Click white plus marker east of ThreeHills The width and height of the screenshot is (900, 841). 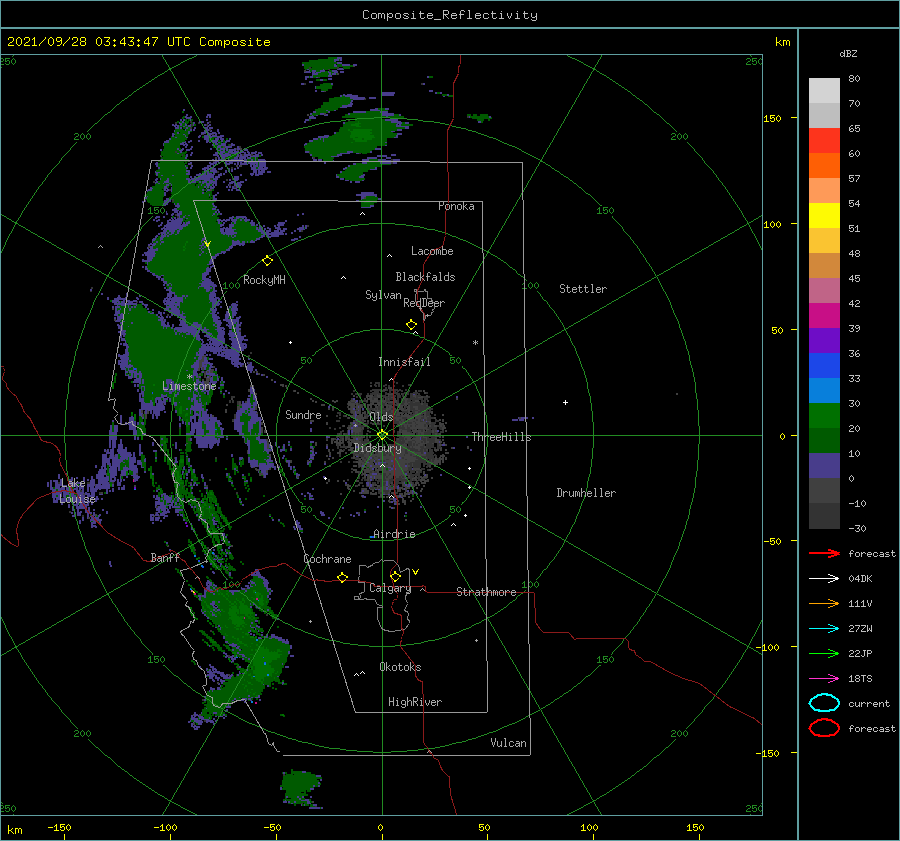pos(565,402)
